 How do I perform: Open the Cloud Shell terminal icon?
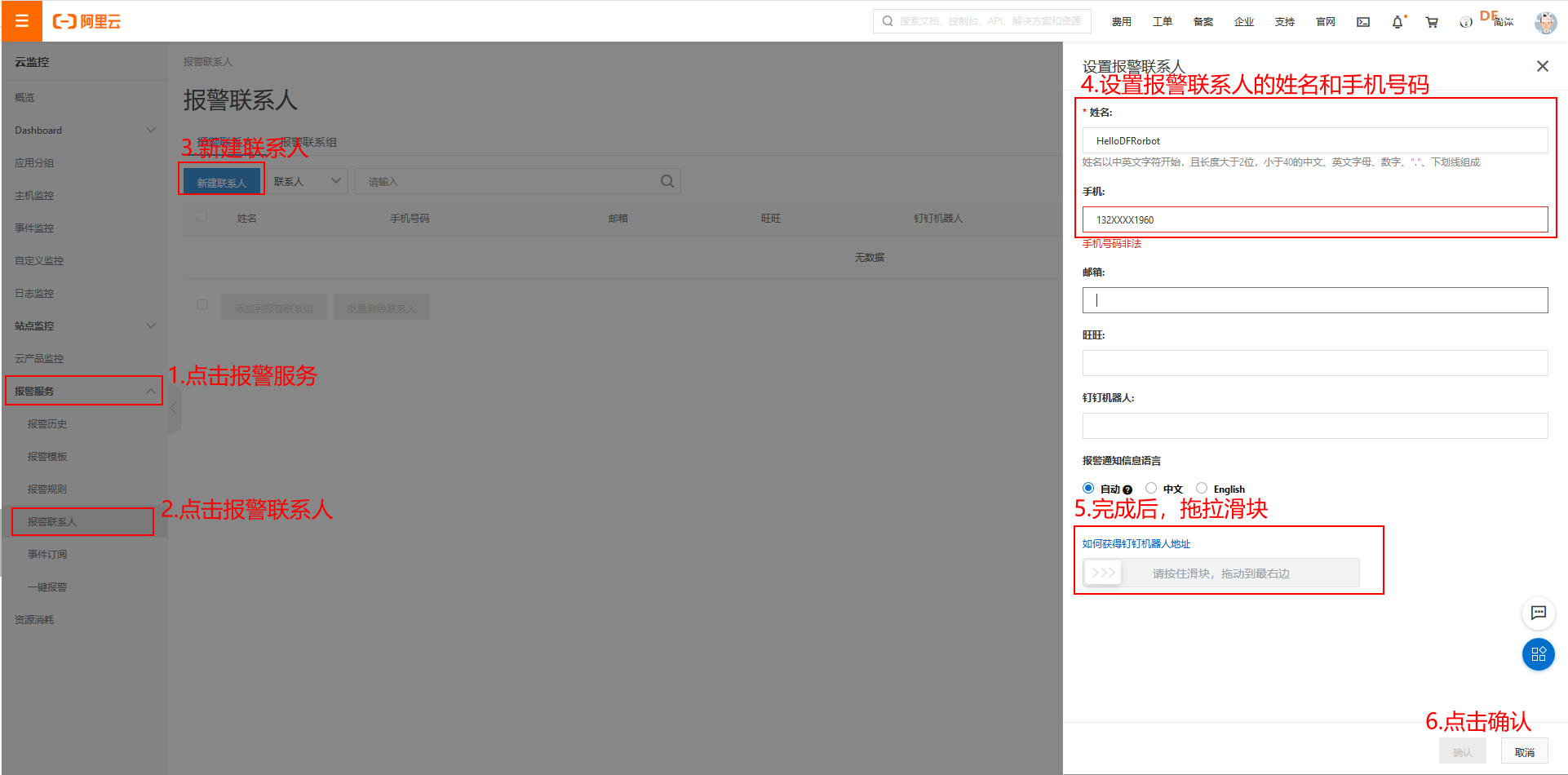click(x=1363, y=22)
